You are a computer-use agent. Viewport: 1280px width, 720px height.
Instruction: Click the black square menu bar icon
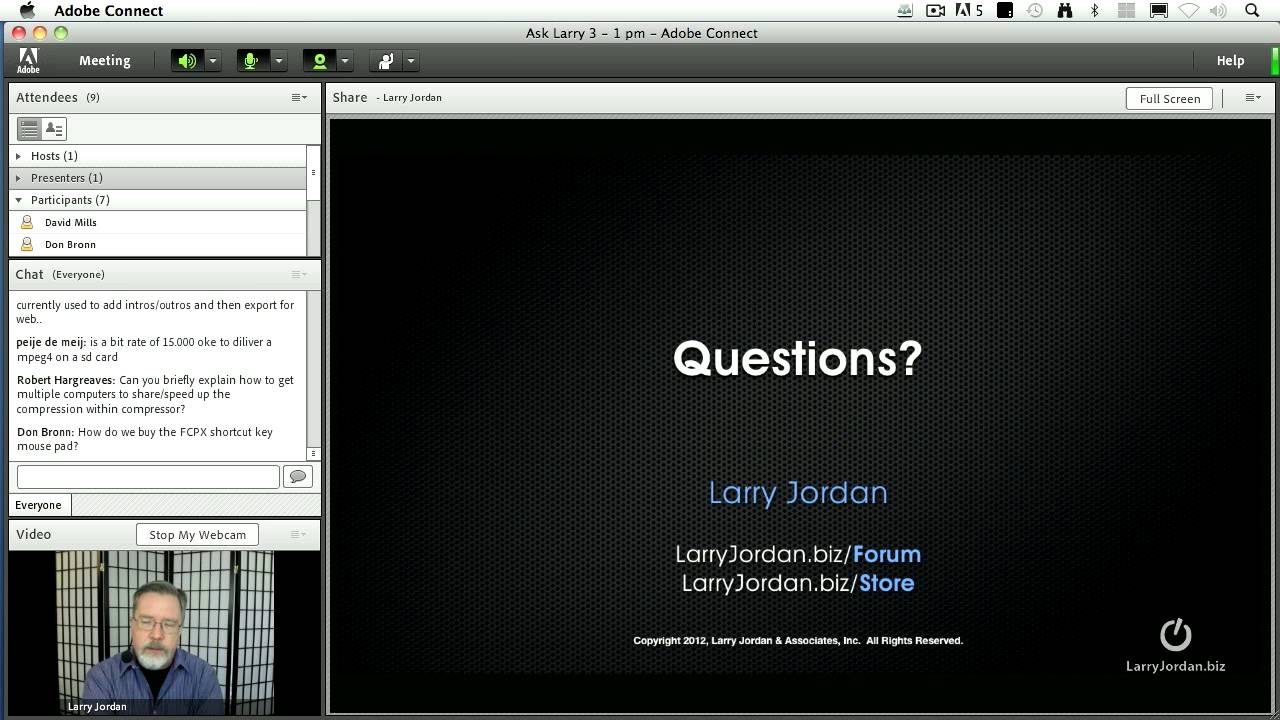tap(1005, 10)
